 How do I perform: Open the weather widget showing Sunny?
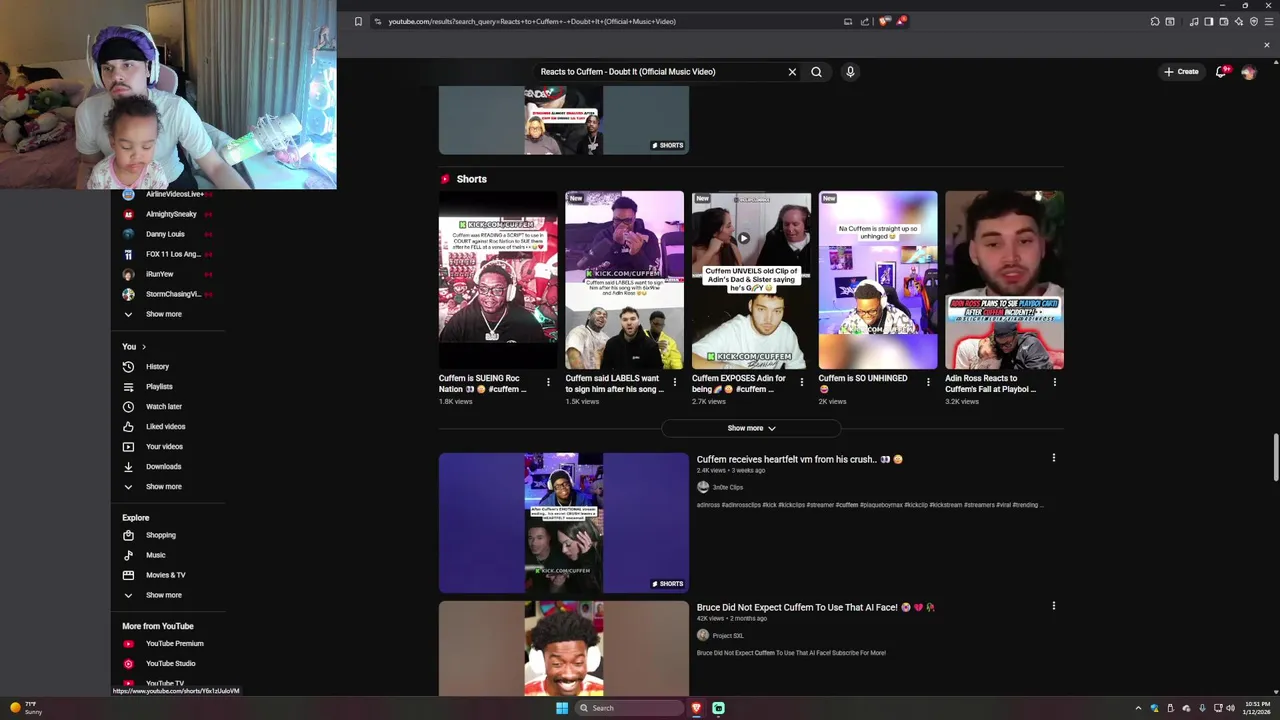coord(26,708)
